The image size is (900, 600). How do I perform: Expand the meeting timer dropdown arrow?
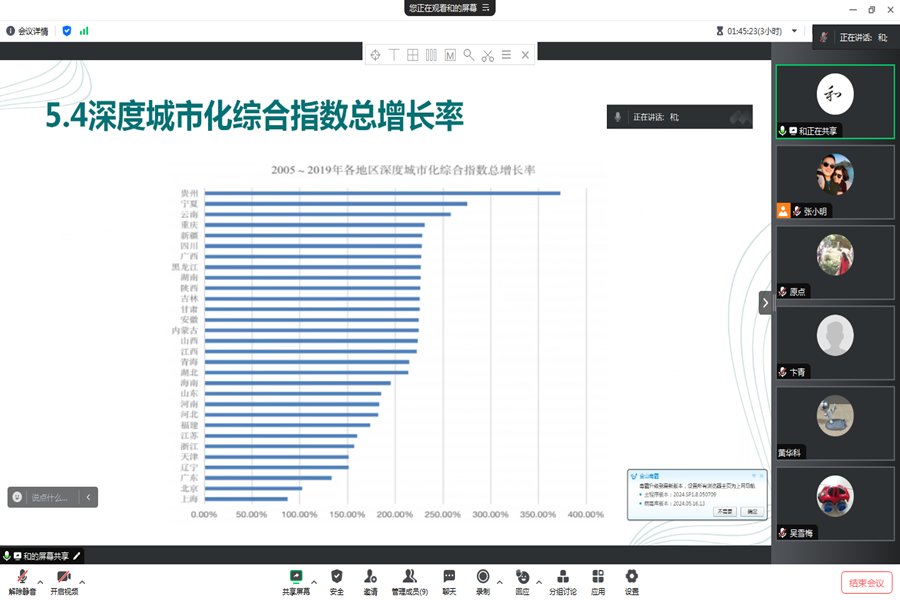tap(795, 31)
